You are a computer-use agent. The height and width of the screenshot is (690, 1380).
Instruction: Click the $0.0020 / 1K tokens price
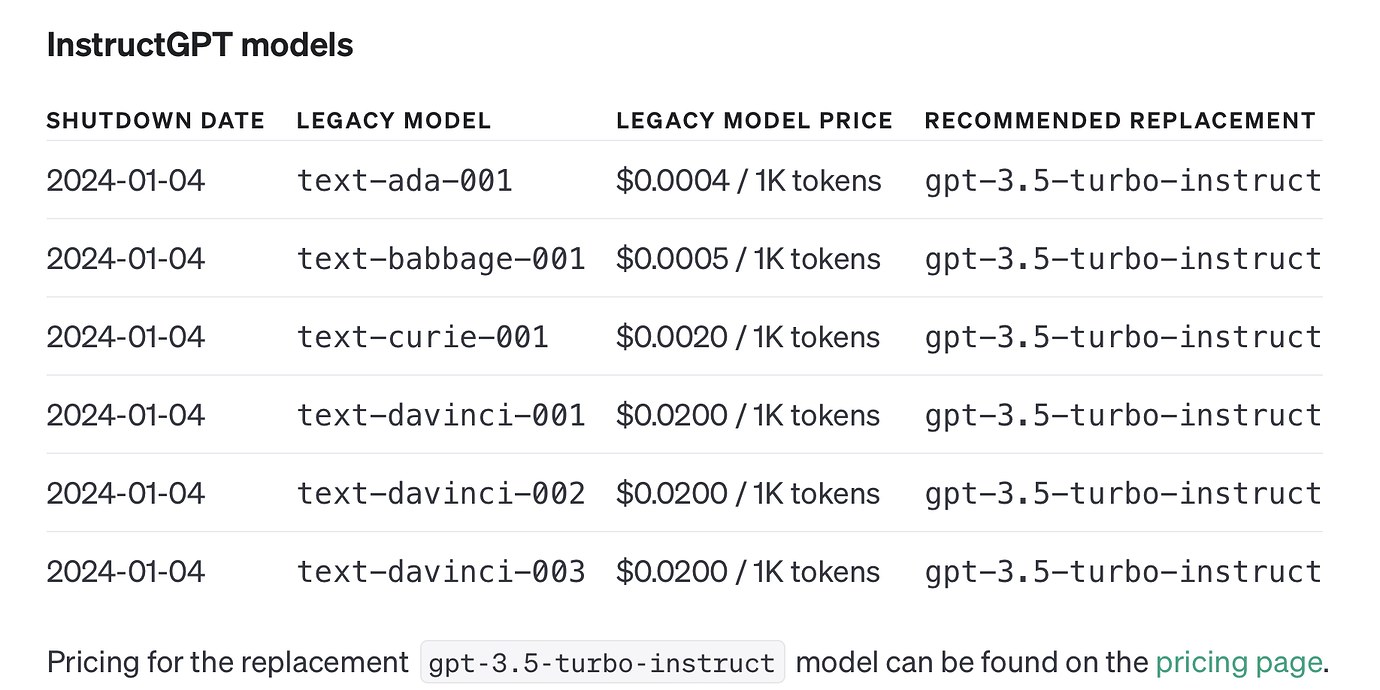click(x=749, y=337)
